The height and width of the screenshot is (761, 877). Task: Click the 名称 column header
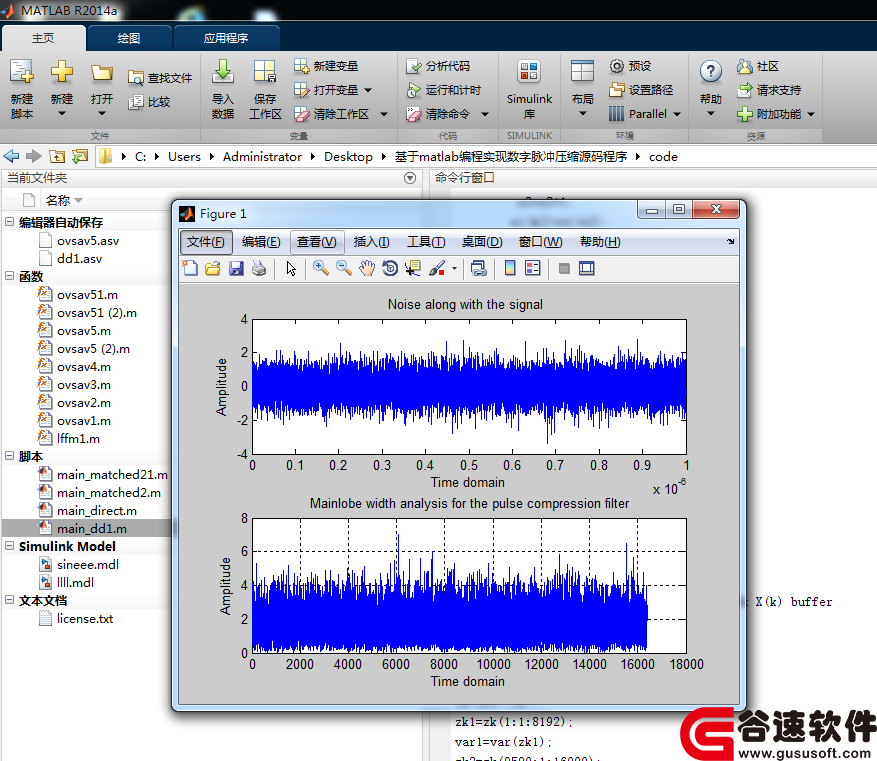point(58,200)
